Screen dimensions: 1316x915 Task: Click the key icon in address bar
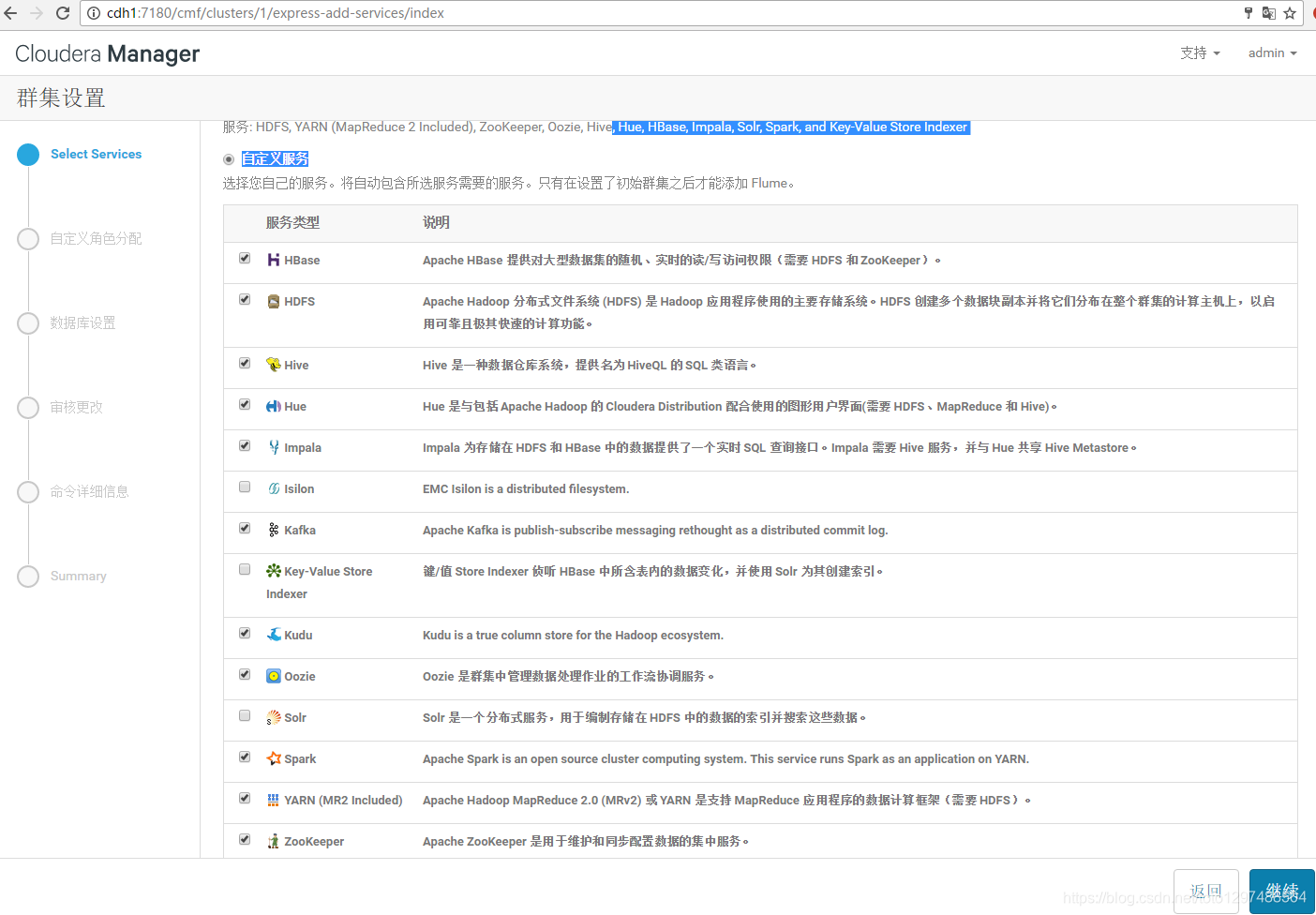click(1249, 13)
